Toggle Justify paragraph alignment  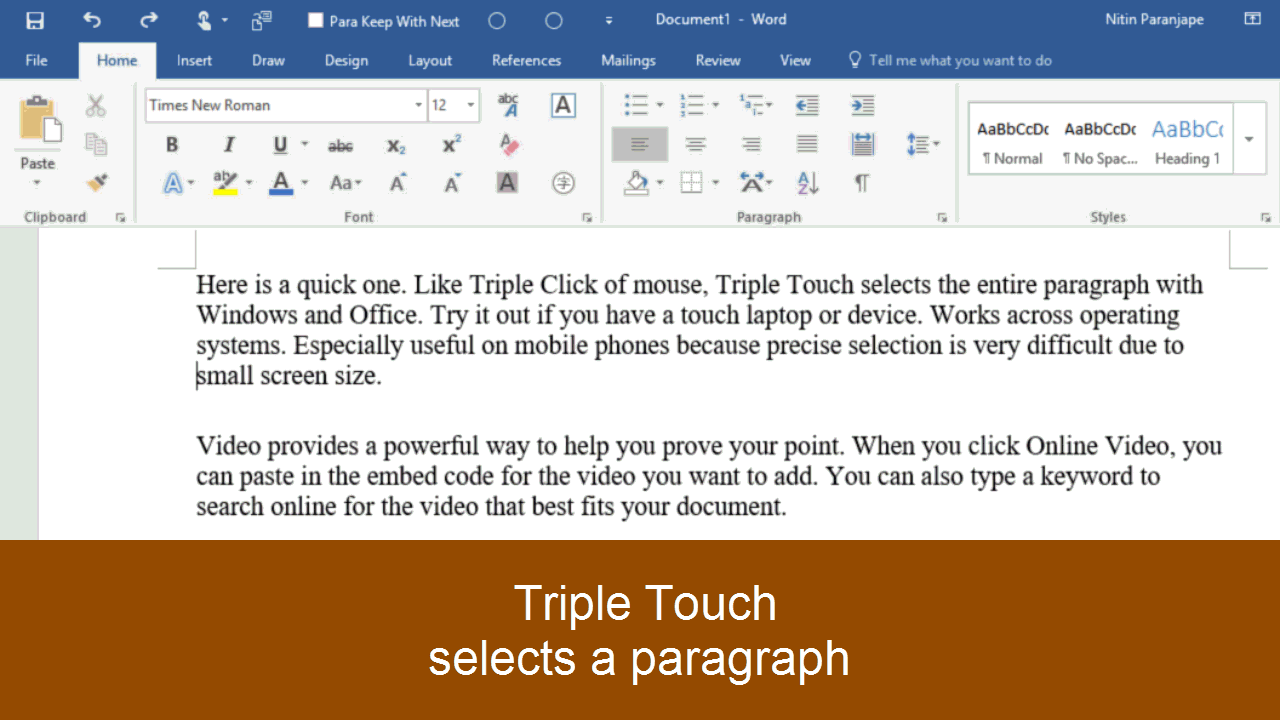pos(807,145)
